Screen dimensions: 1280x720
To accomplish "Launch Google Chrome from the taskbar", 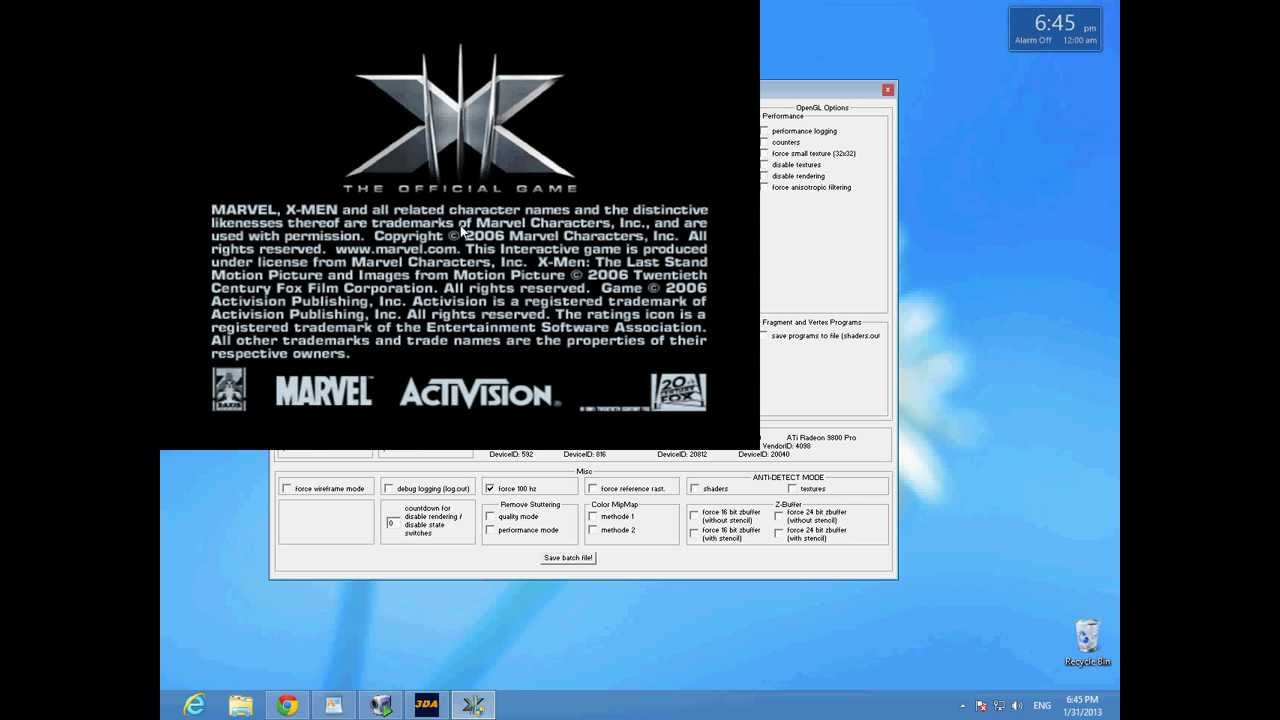I will click(x=287, y=705).
